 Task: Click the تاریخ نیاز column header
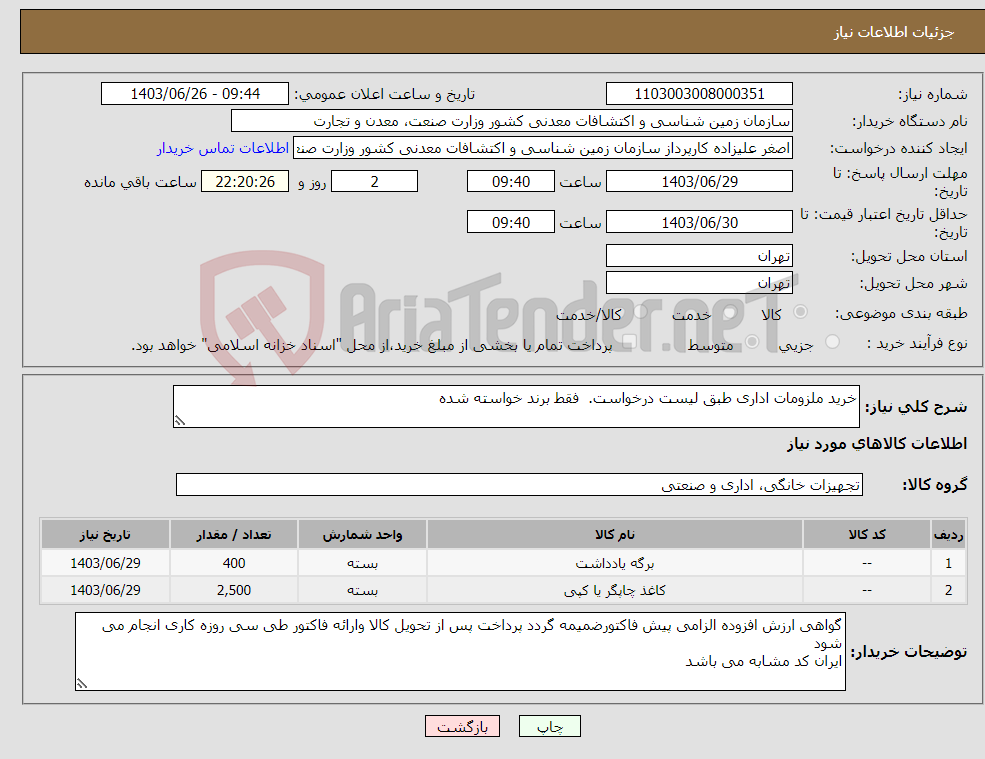(106, 534)
